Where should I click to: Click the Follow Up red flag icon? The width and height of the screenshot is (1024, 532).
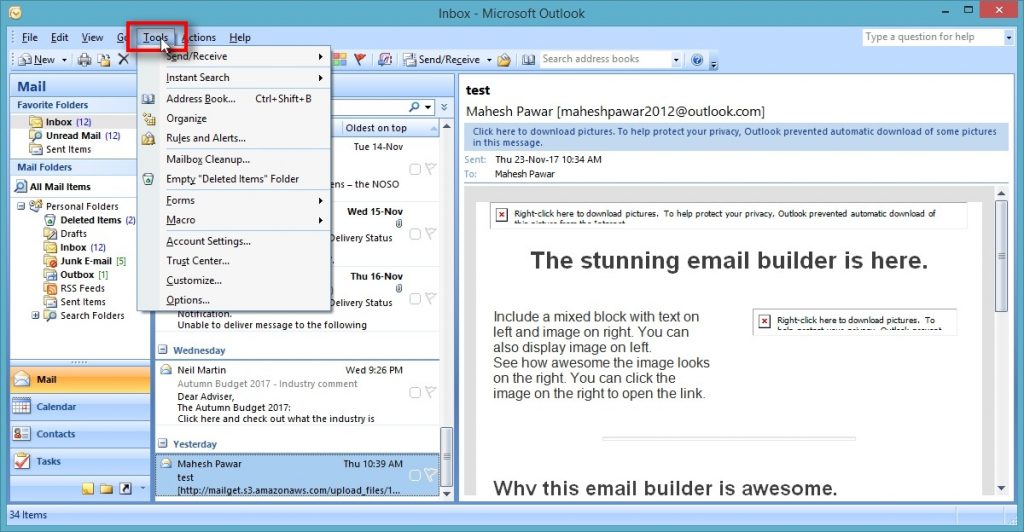click(359, 59)
